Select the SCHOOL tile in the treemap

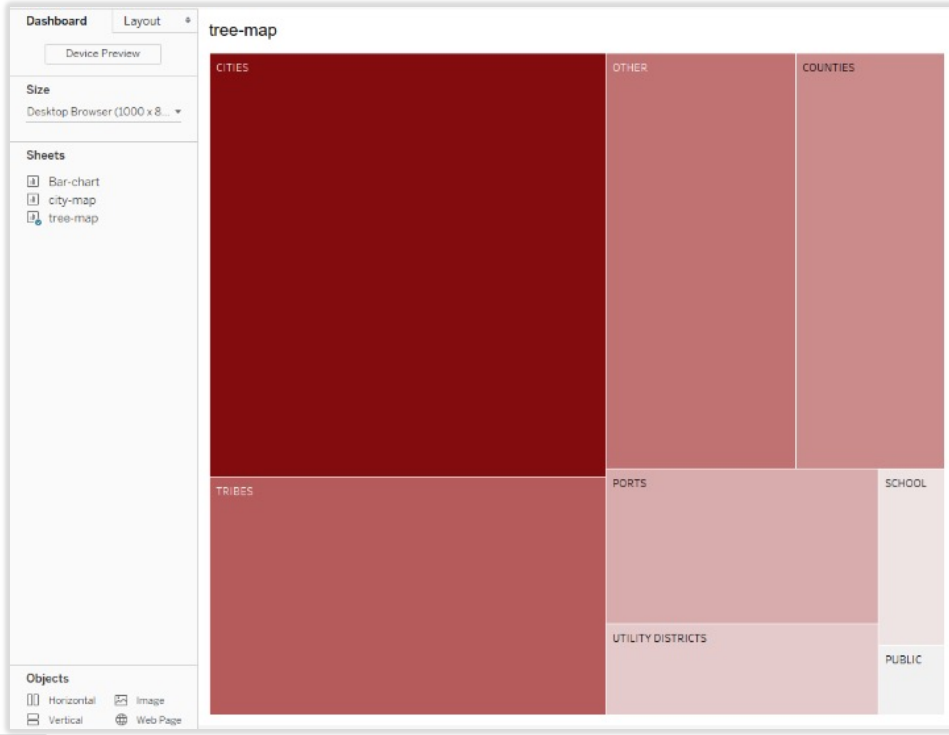click(911, 557)
